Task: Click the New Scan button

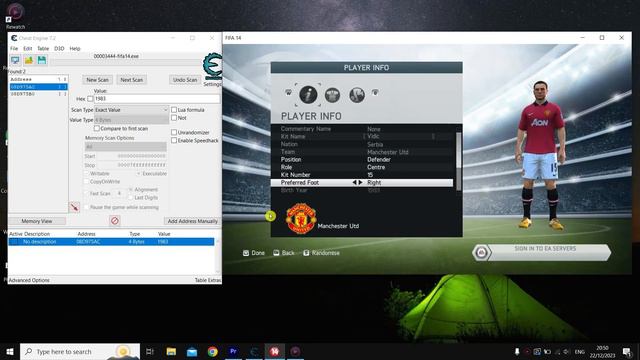Action: click(x=98, y=80)
